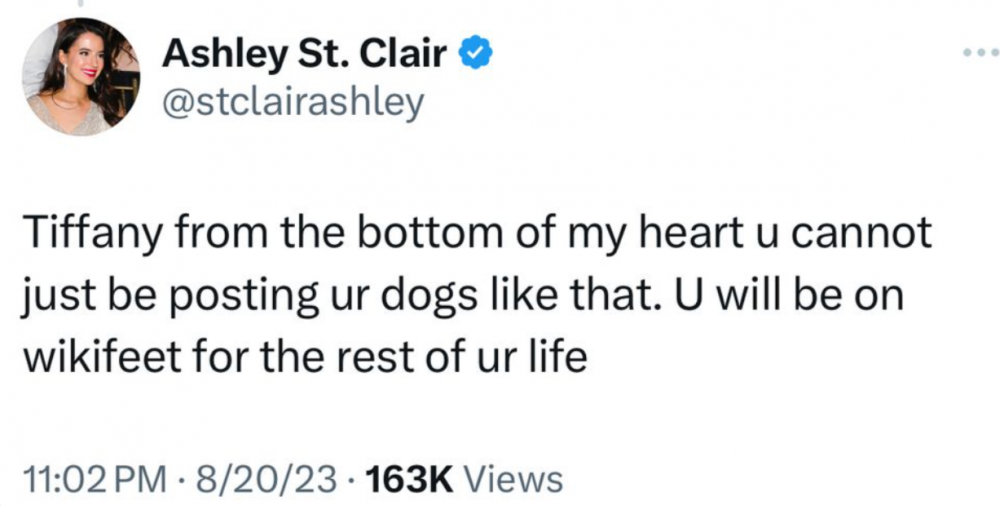Click the 11:02 PM timestamp
1000x506 pixels.
[88, 479]
